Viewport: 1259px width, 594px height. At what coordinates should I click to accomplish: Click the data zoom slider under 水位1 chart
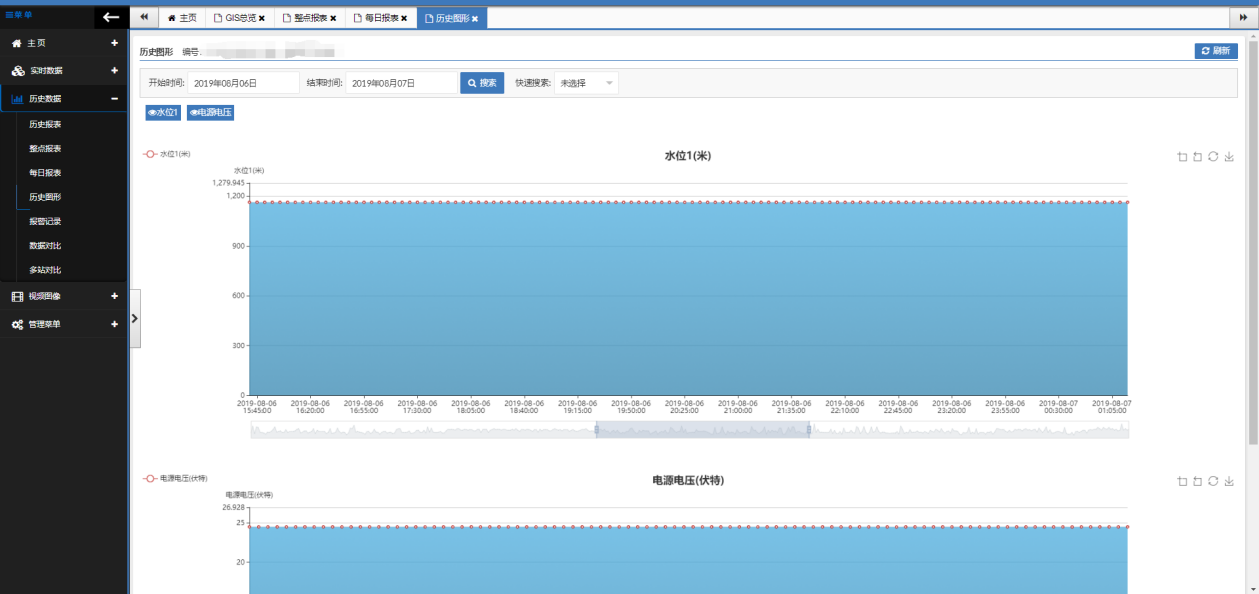702,430
